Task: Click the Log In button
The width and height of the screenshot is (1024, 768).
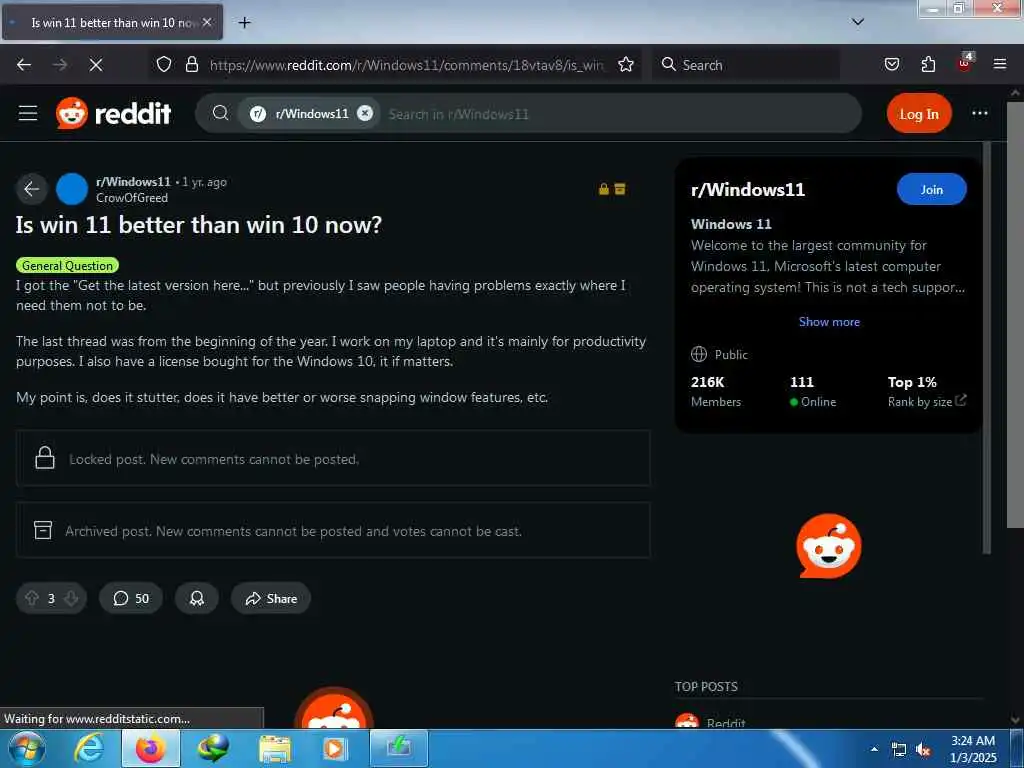Action: tap(919, 114)
